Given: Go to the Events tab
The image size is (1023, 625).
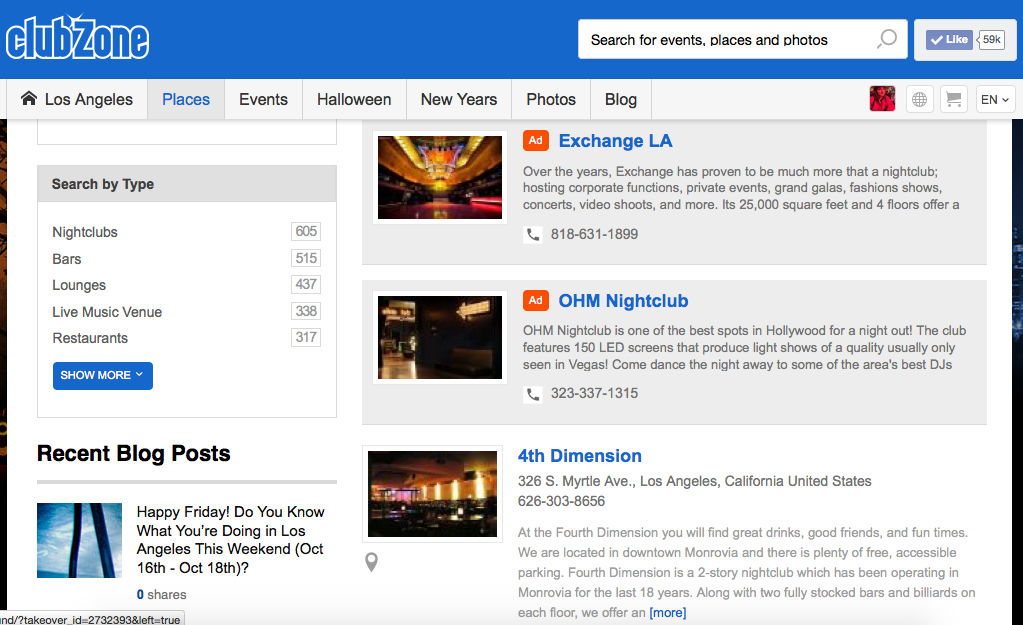Looking at the screenshot, I should (x=263, y=99).
